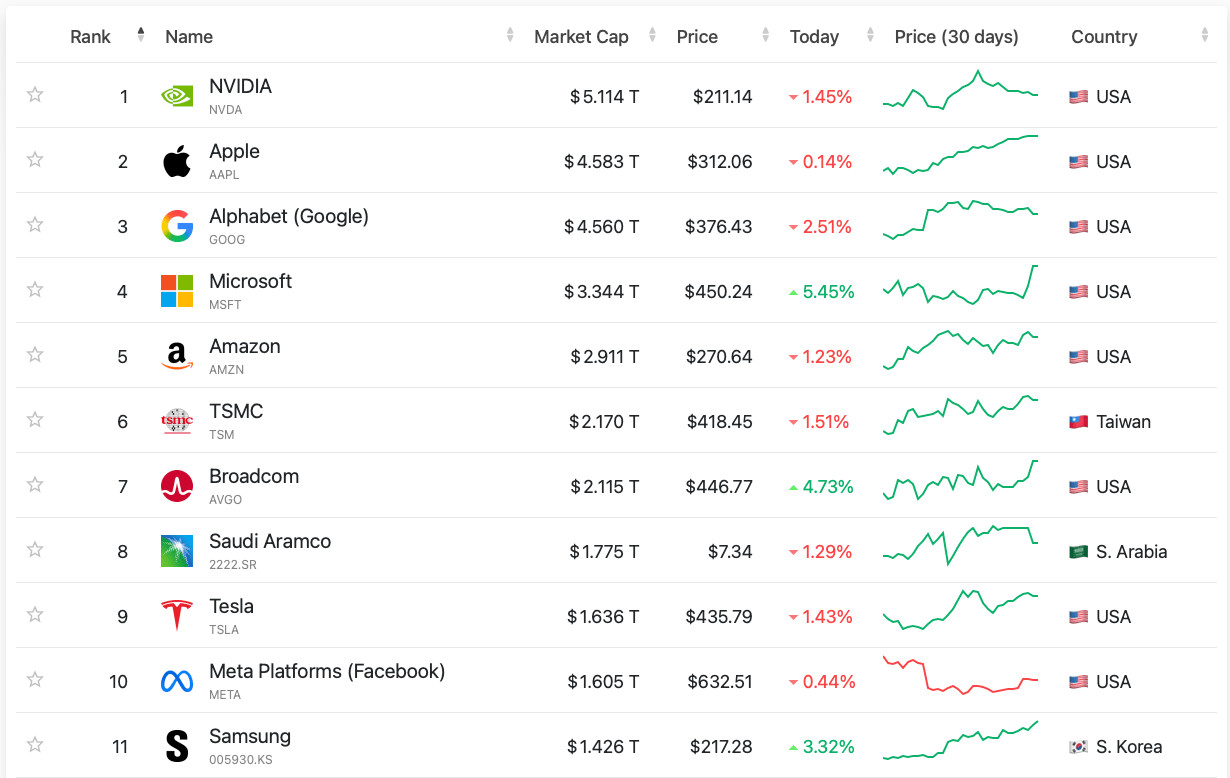This screenshot has width=1230, height=778.
Task: Open the Amazon company page link
Action: (x=245, y=346)
